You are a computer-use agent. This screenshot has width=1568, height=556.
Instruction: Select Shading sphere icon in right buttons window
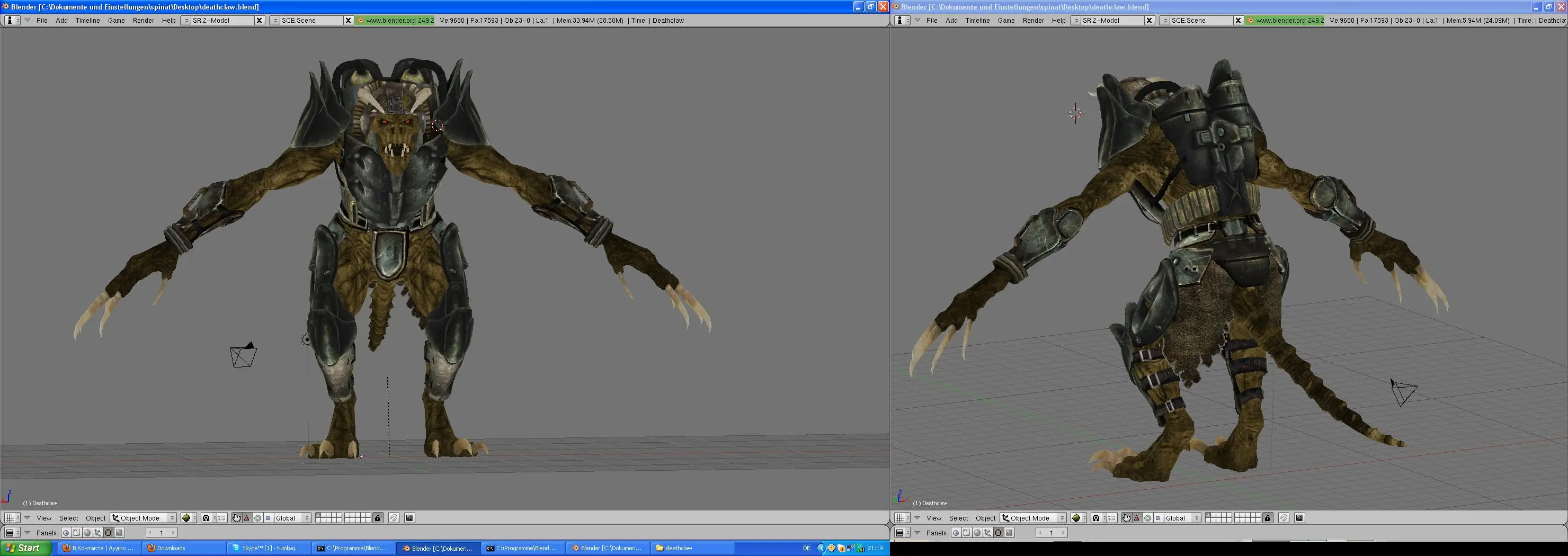click(x=977, y=532)
